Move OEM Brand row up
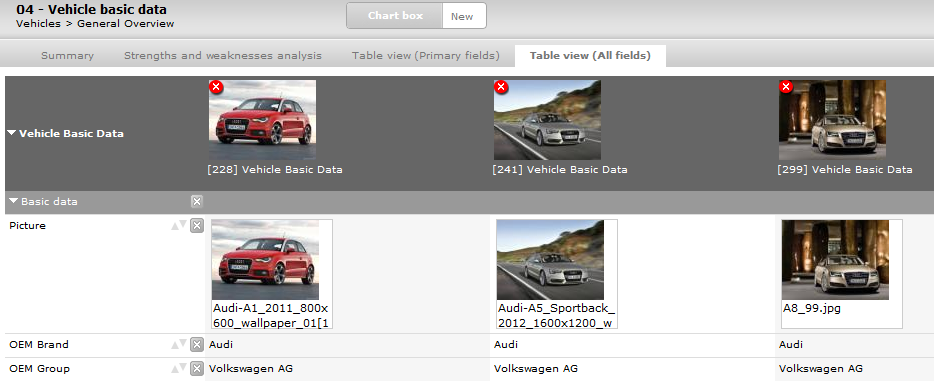Image resolution: width=934 pixels, height=381 pixels. click(x=175, y=345)
